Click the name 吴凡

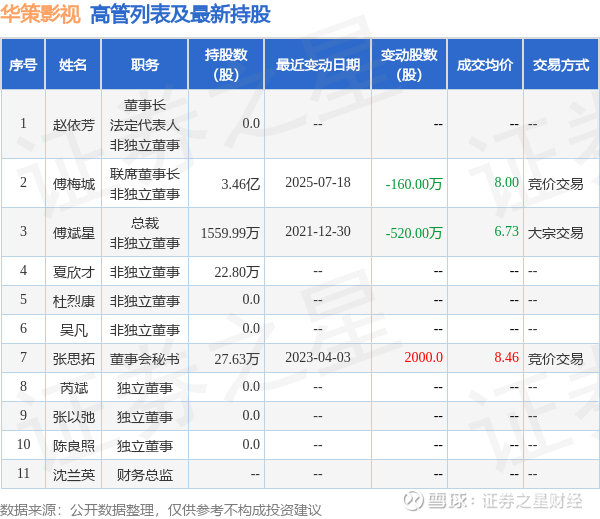click(73, 330)
